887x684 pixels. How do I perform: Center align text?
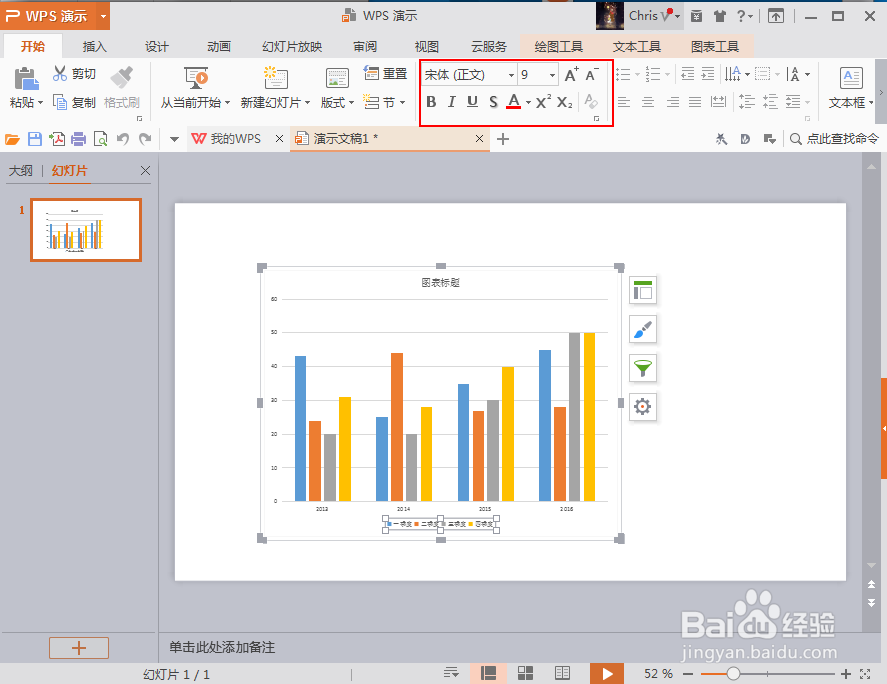click(x=648, y=102)
